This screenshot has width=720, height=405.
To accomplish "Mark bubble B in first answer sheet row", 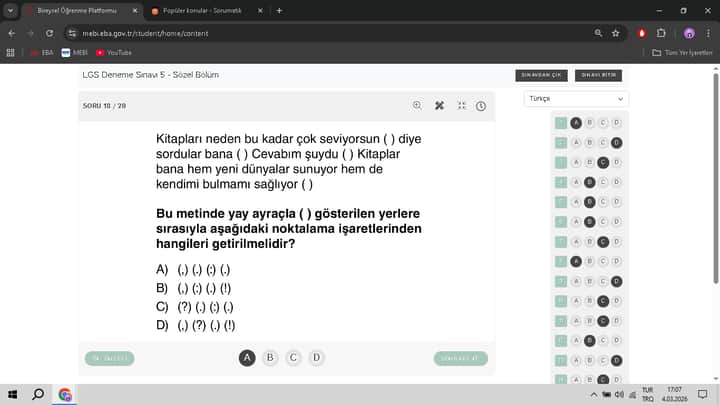I will coord(590,123).
